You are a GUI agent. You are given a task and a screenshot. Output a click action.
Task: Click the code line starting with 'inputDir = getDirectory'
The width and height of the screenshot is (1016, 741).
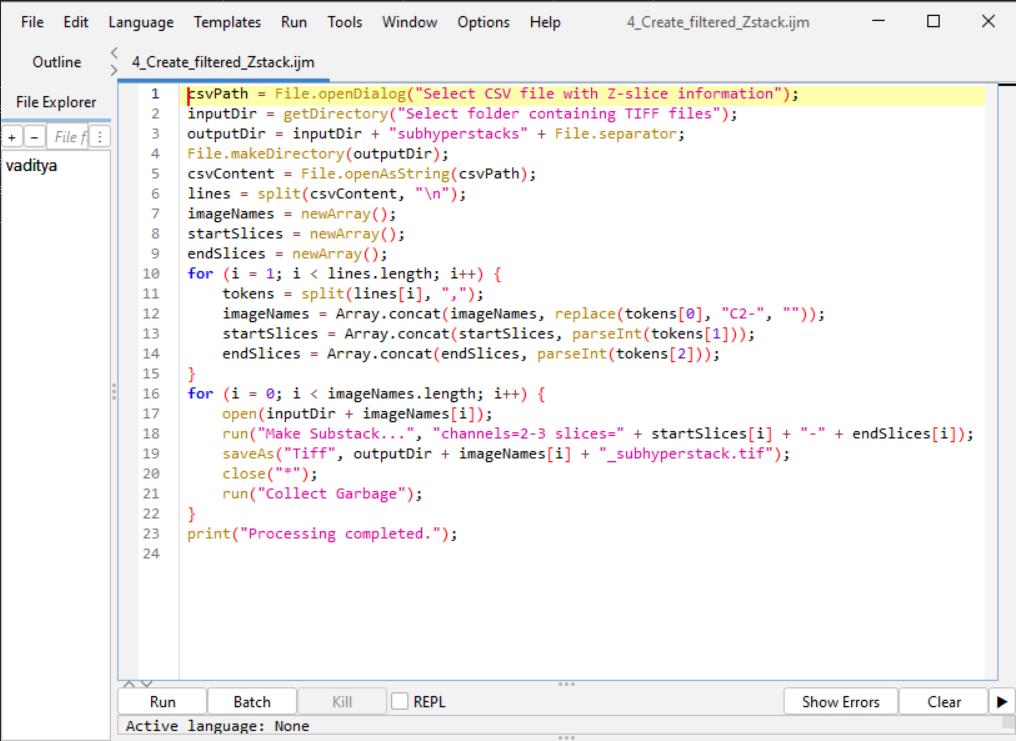(x=463, y=114)
